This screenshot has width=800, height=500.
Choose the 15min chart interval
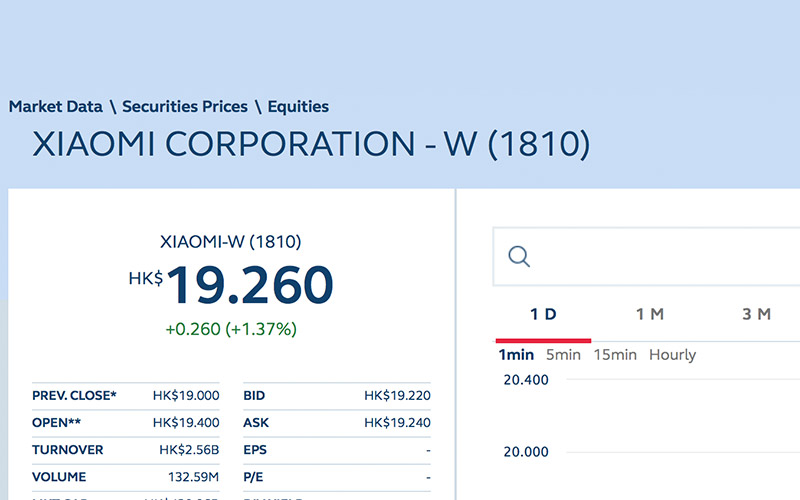pyautogui.click(x=615, y=355)
